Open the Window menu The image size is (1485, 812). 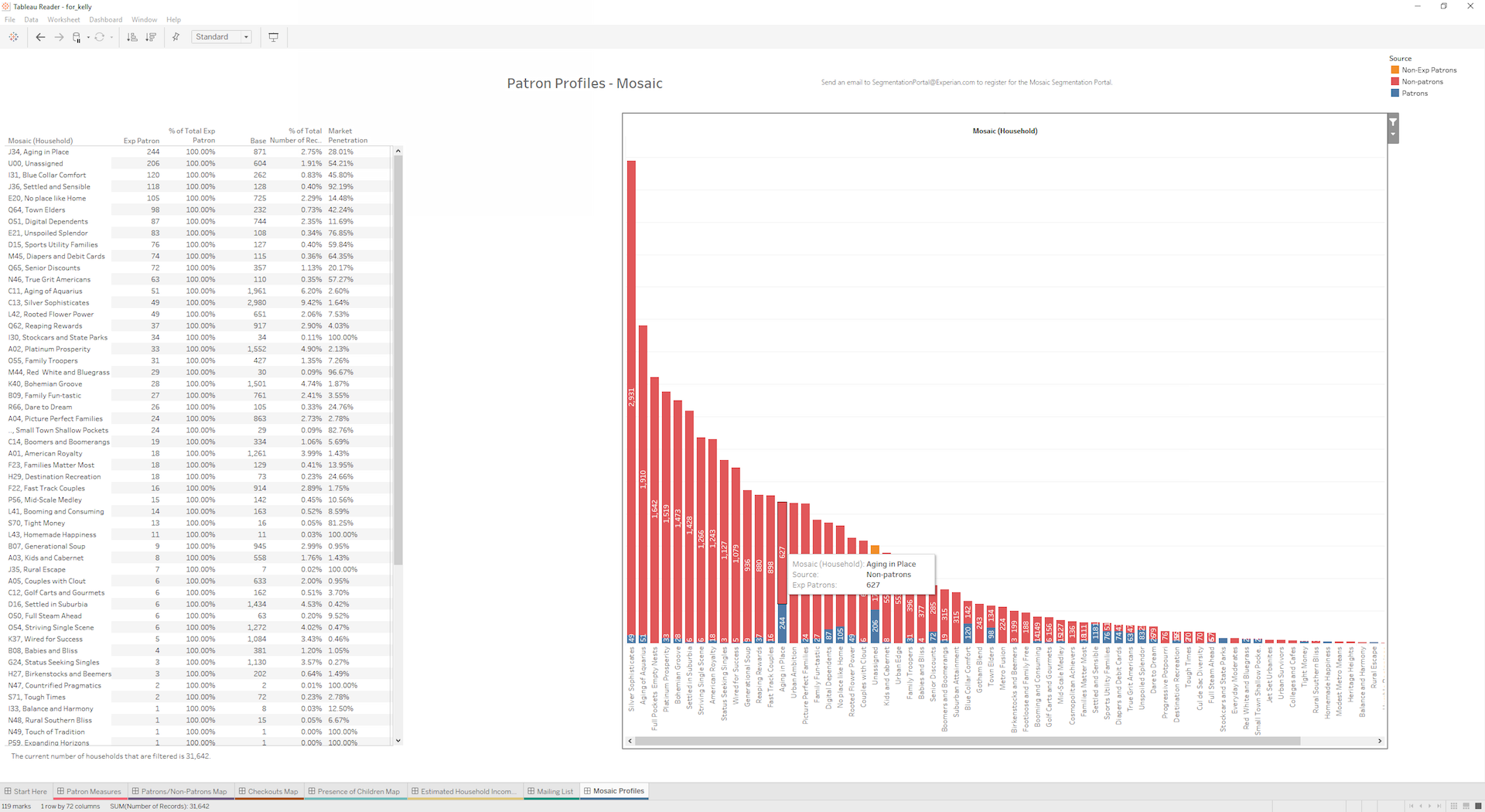tap(144, 19)
